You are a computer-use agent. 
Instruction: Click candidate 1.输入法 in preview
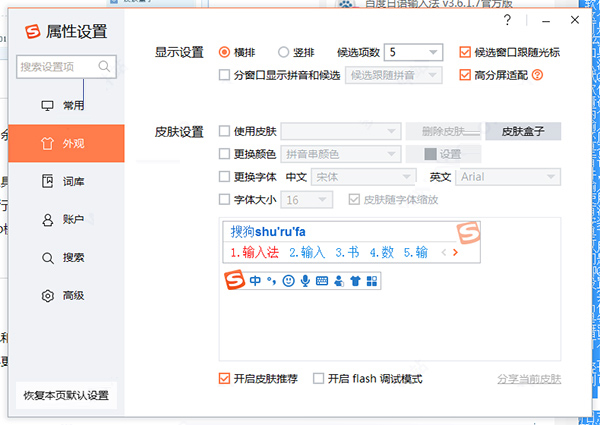coord(254,252)
